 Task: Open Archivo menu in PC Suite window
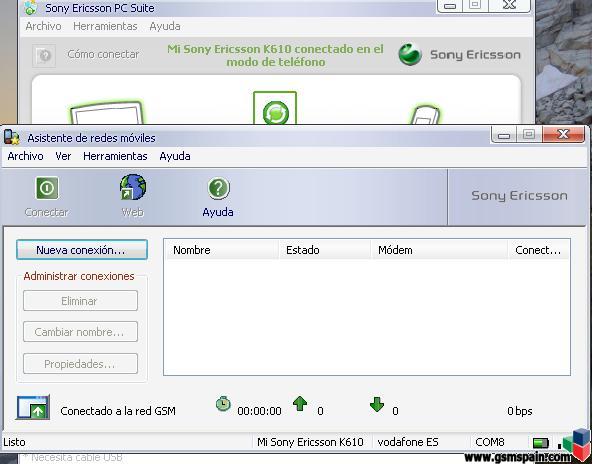pyautogui.click(x=43, y=26)
